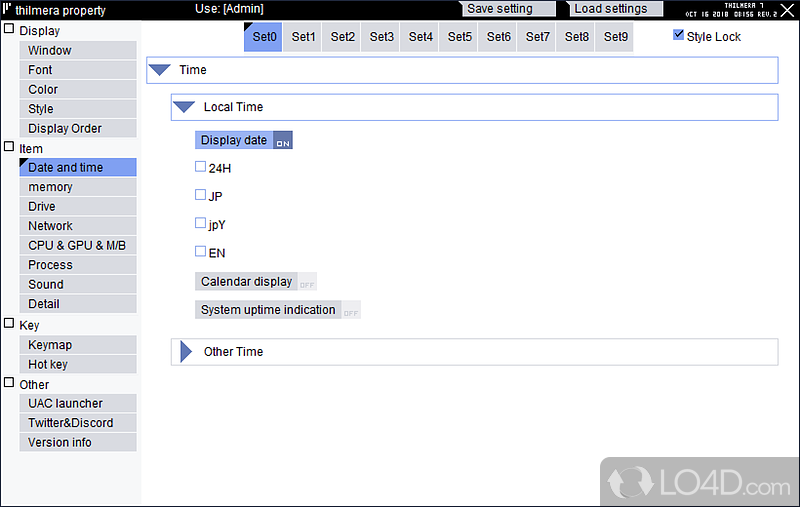
Task: Enable the EN checkbox
Action: [201, 251]
